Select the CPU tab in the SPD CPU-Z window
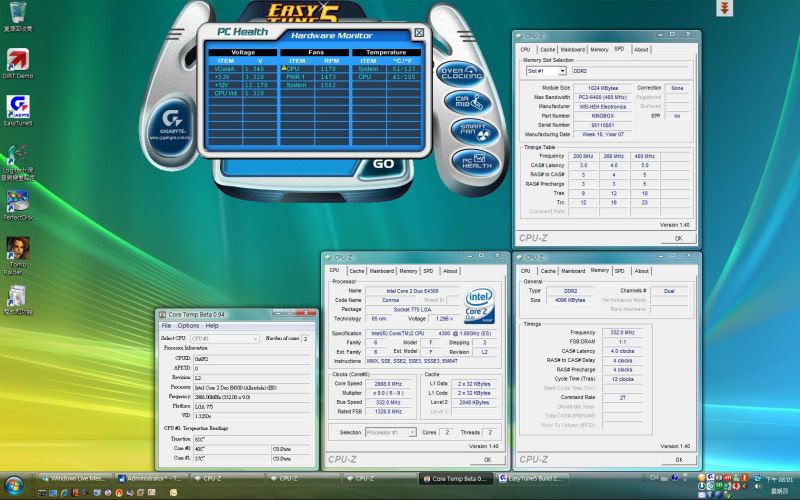Image resolution: width=800 pixels, height=500 pixels. [x=526, y=49]
